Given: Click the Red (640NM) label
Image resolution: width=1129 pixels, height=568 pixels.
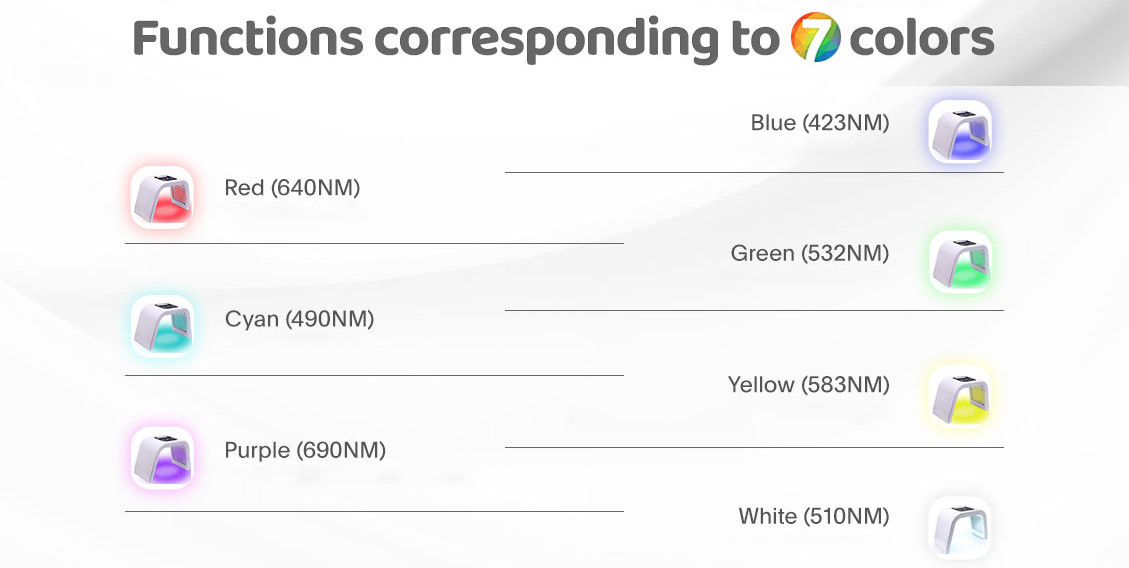Looking at the screenshot, I should (292, 188).
